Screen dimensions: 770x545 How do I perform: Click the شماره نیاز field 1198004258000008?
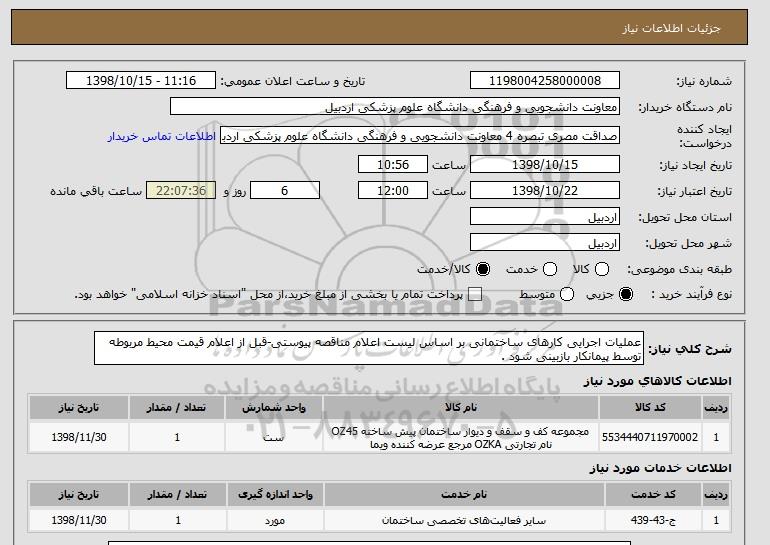point(545,81)
